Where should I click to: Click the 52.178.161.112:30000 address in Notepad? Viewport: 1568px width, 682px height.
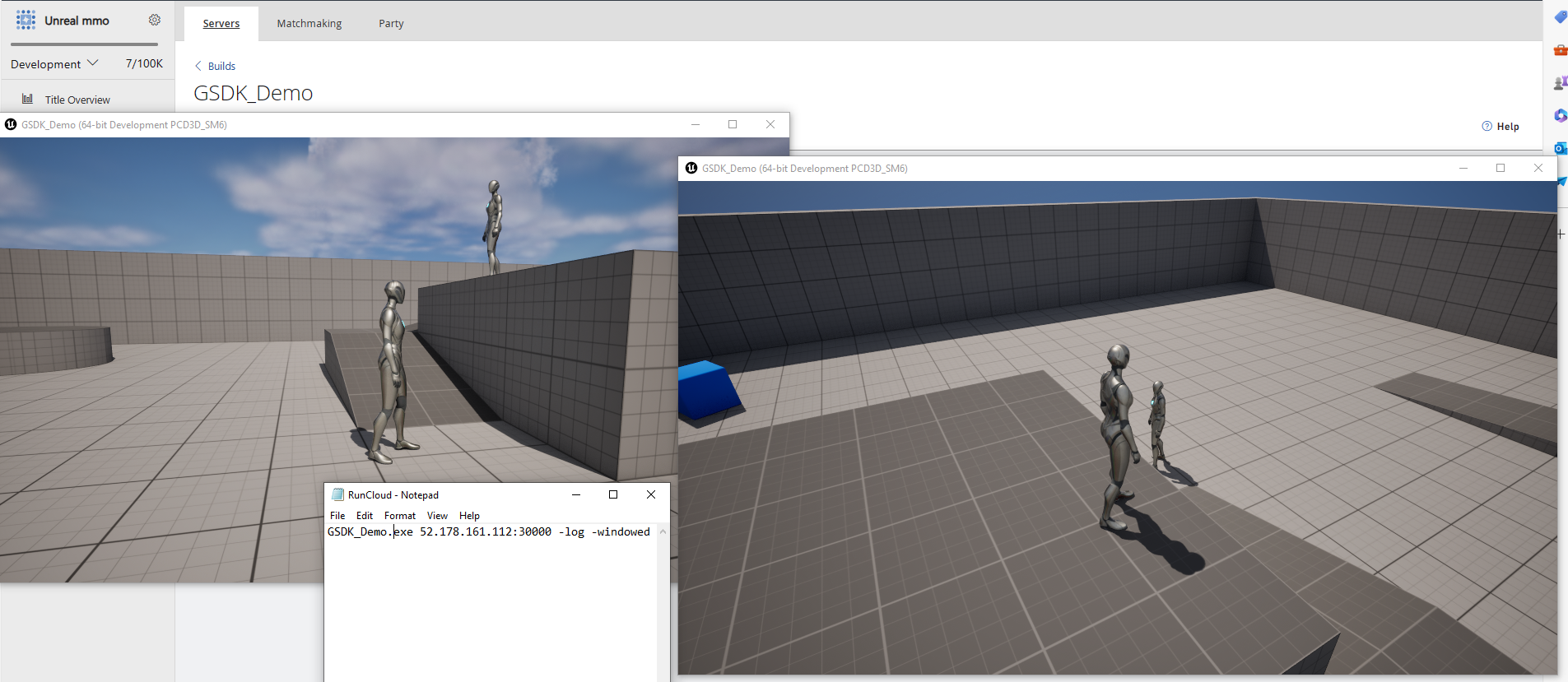(x=486, y=532)
